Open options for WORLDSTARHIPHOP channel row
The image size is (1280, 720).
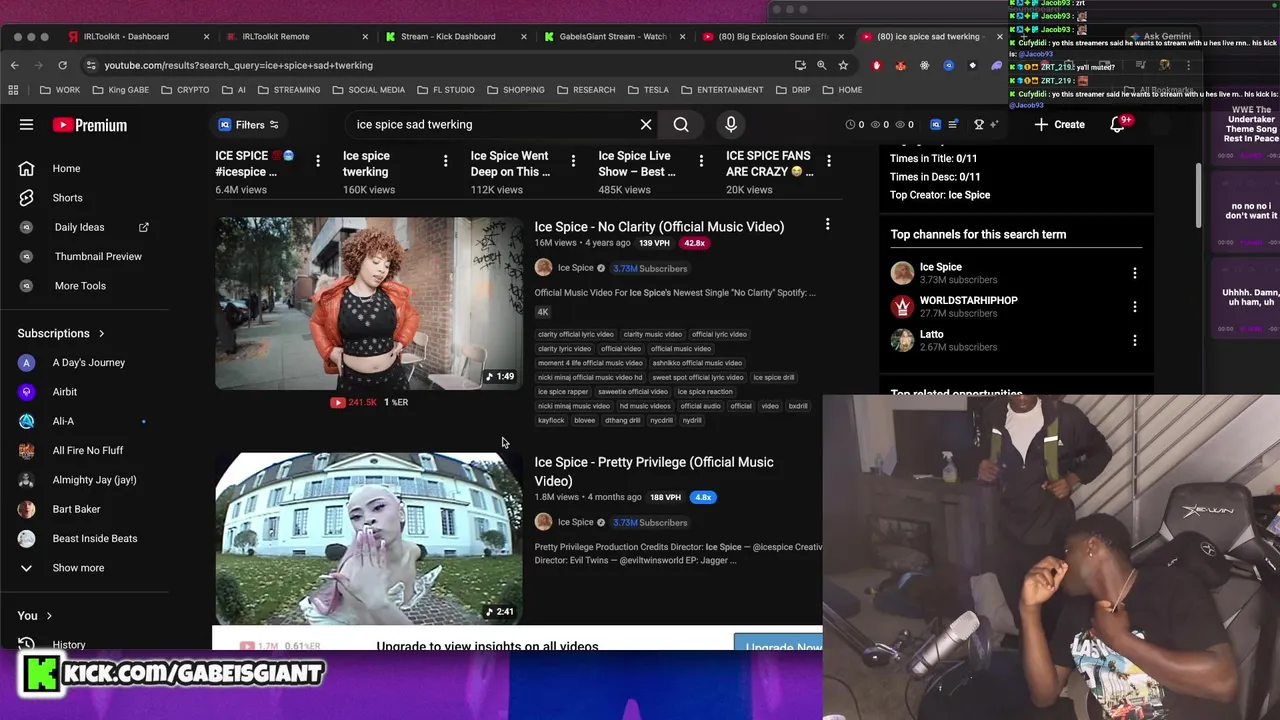click(x=1134, y=307)
